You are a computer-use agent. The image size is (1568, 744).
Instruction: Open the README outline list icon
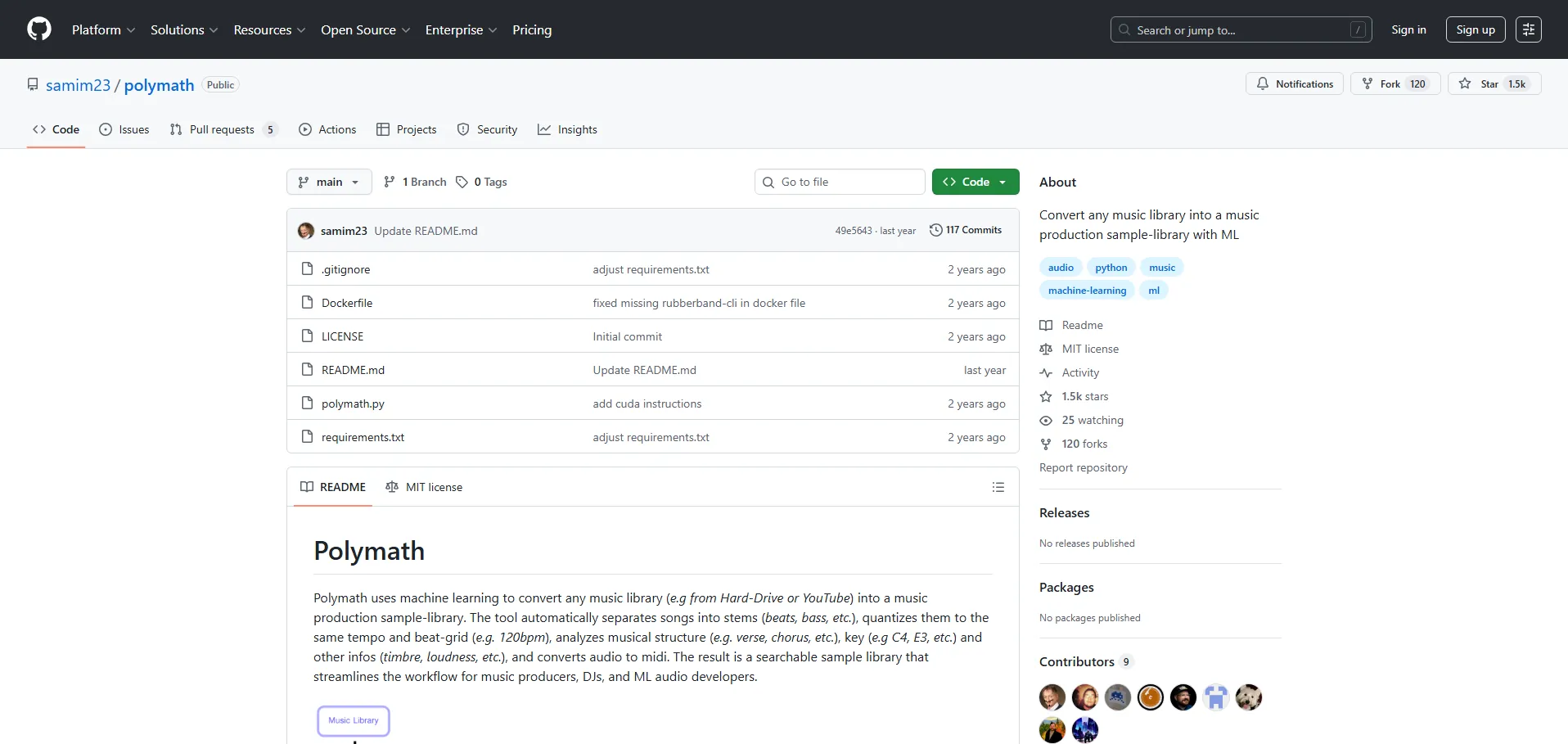click(998, 487)
